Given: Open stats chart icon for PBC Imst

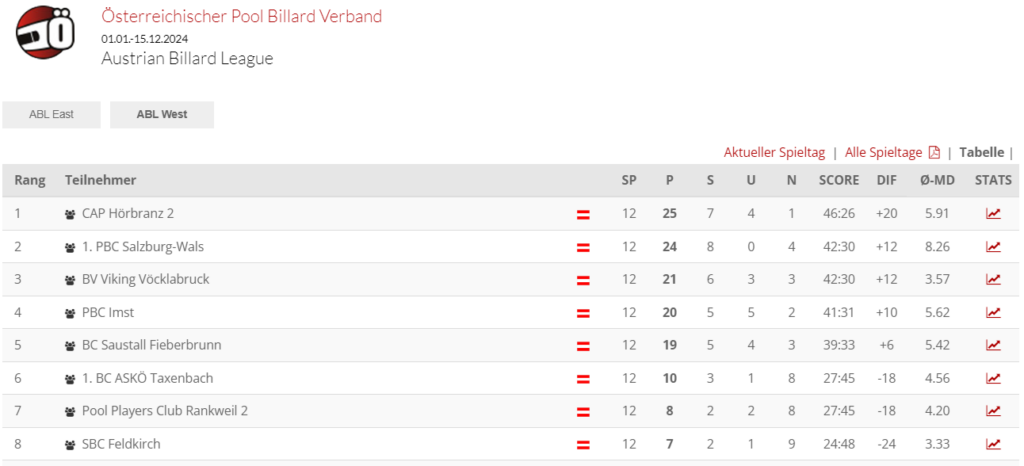Looking at the screenshot, I should 993,313.
